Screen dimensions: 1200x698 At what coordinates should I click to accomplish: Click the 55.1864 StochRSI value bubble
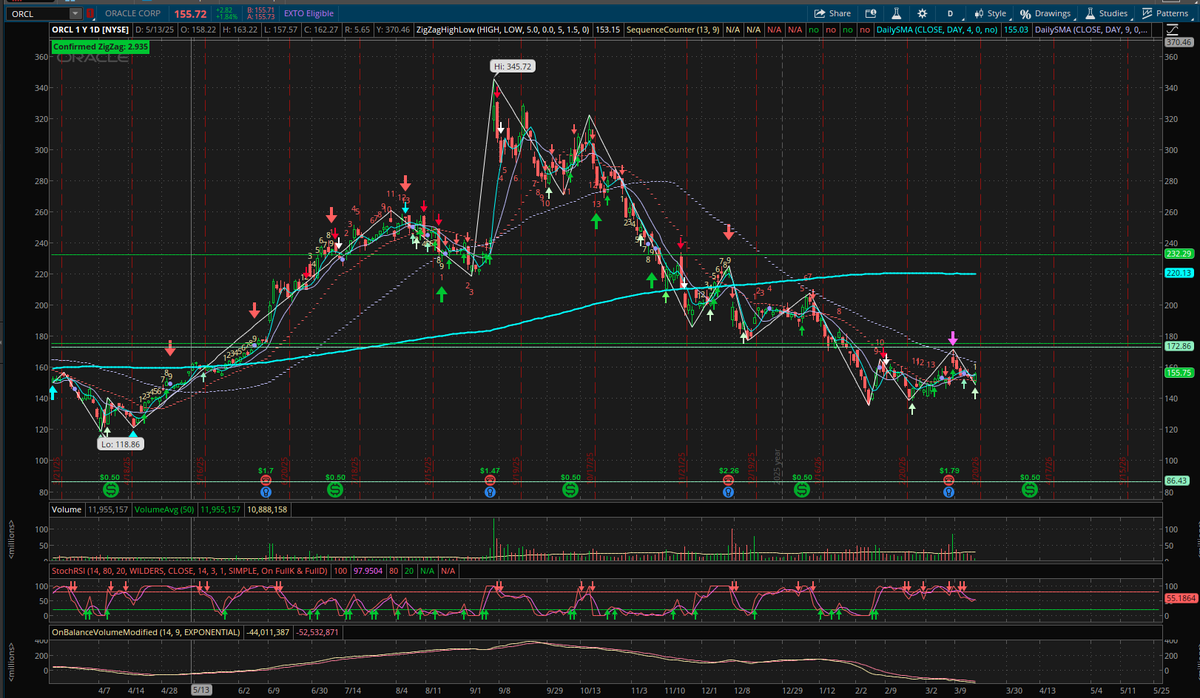click(1180, 597)
